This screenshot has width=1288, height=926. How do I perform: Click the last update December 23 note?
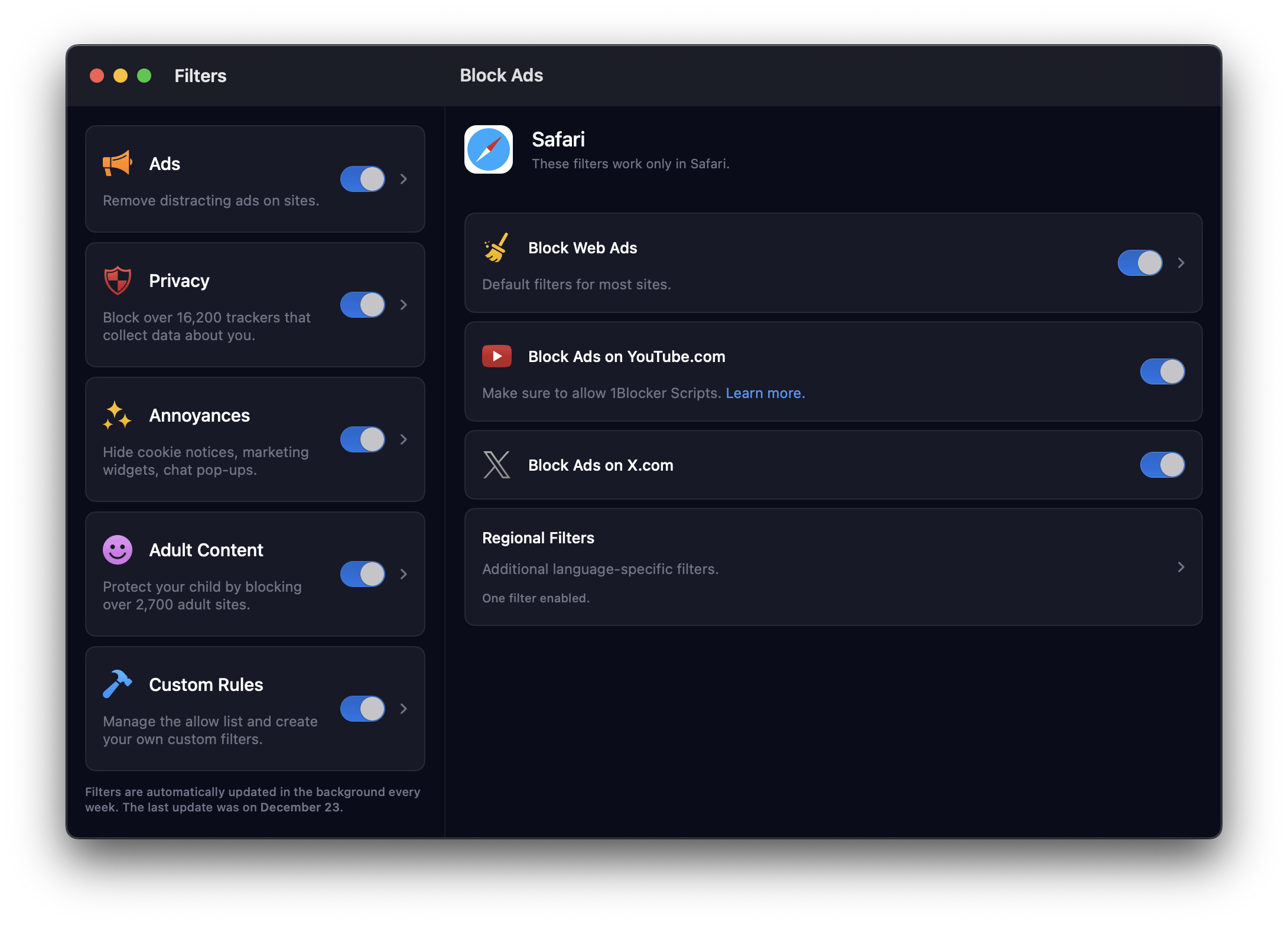[253, 799]
